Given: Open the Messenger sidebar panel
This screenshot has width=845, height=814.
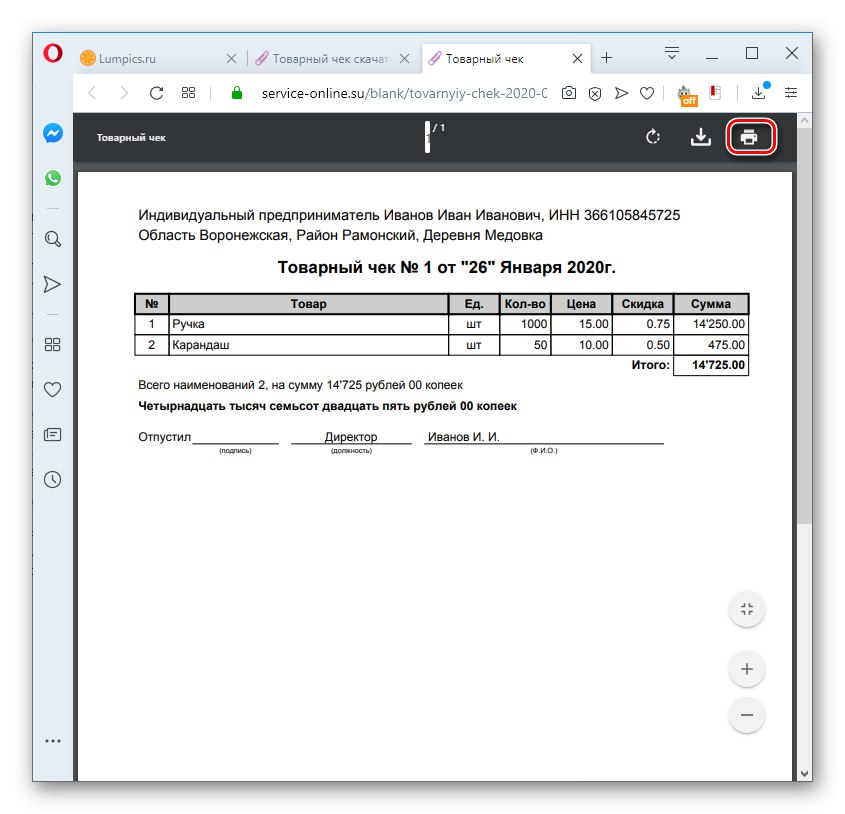Looking at the screenshot, I should pos(53,133).
